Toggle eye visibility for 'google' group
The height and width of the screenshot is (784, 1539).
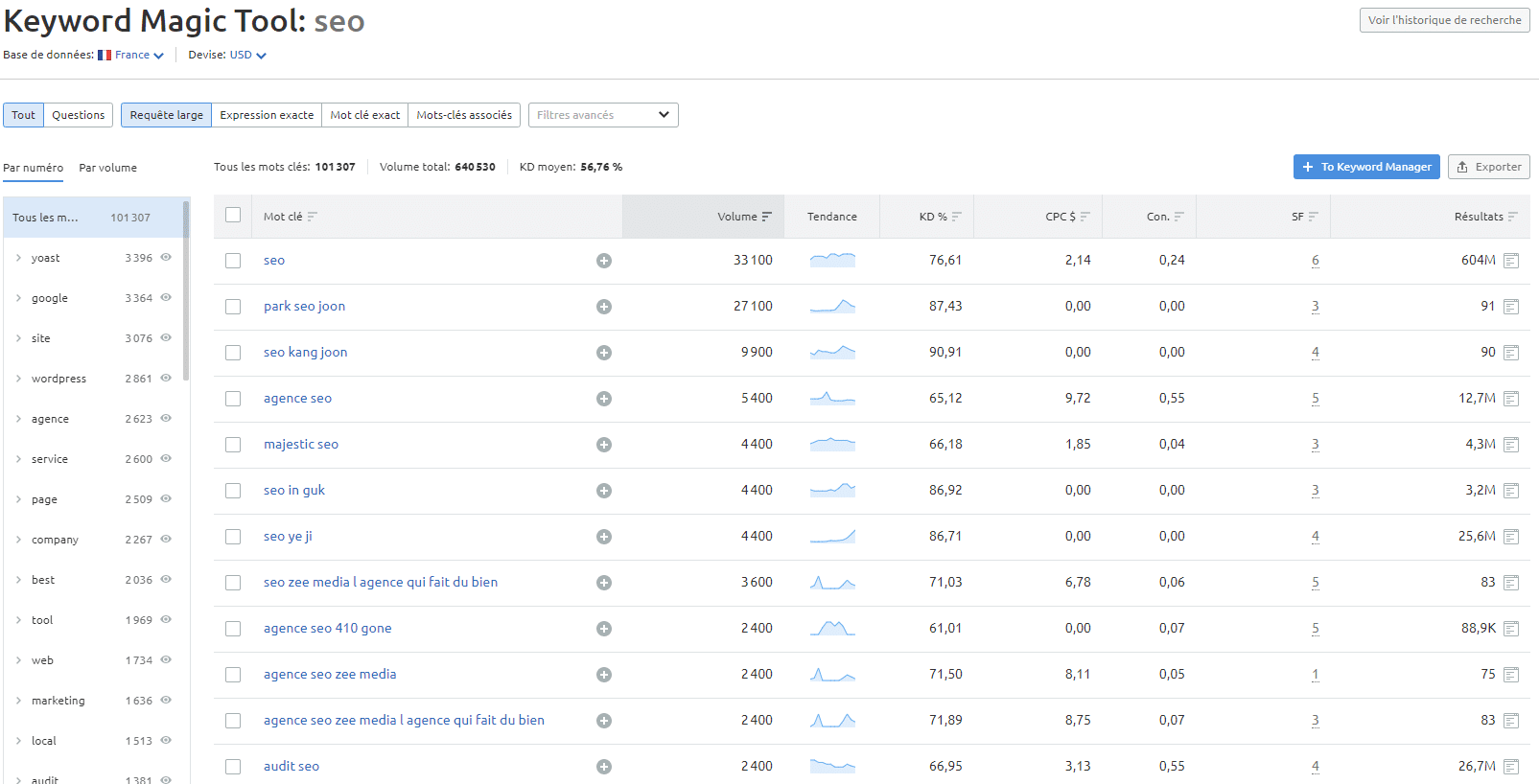(x=166, y=297)
